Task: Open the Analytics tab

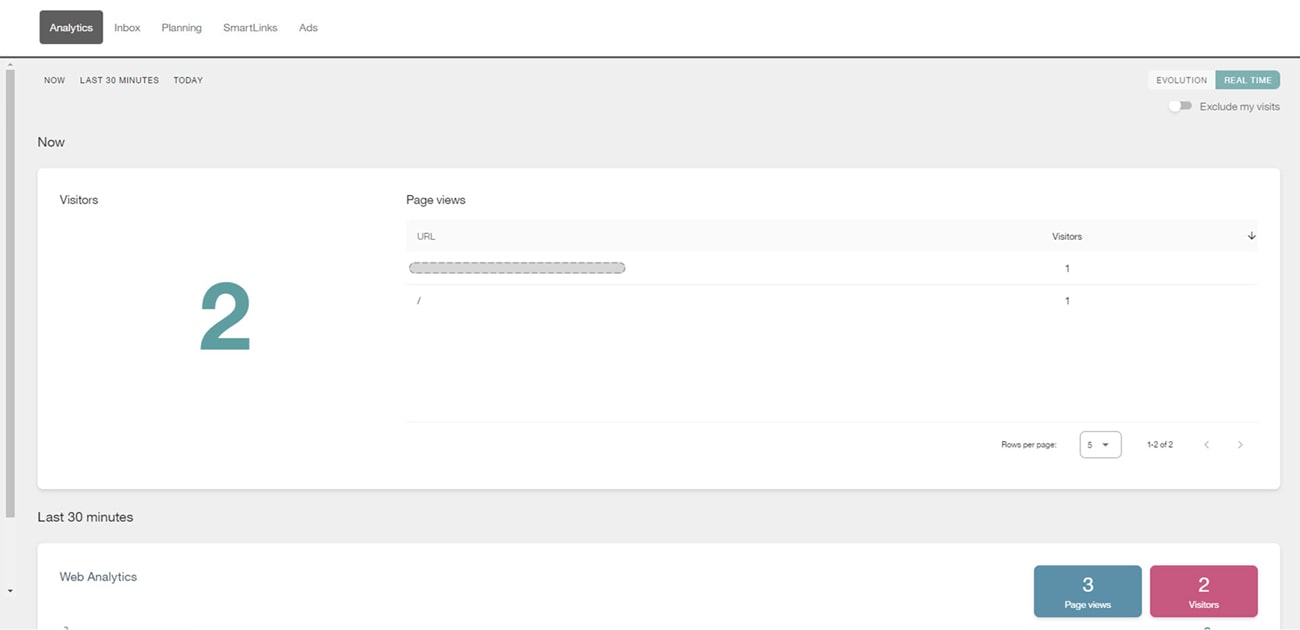Action: click(71, 28)
